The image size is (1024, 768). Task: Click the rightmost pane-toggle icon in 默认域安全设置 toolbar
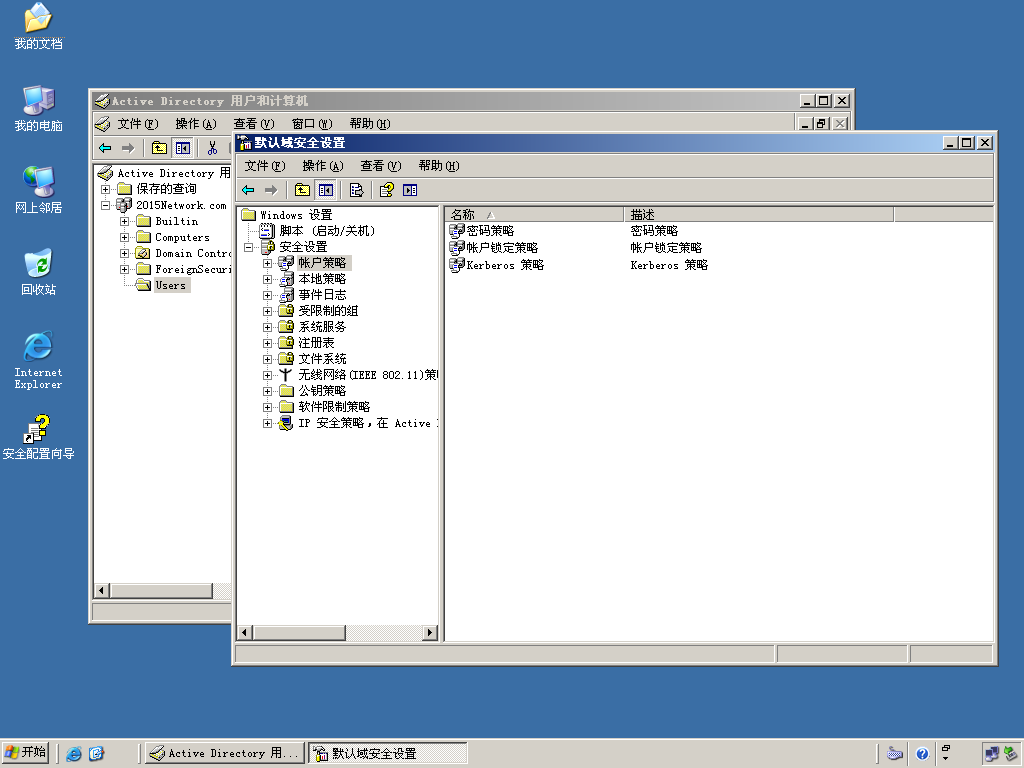[410, 190]
